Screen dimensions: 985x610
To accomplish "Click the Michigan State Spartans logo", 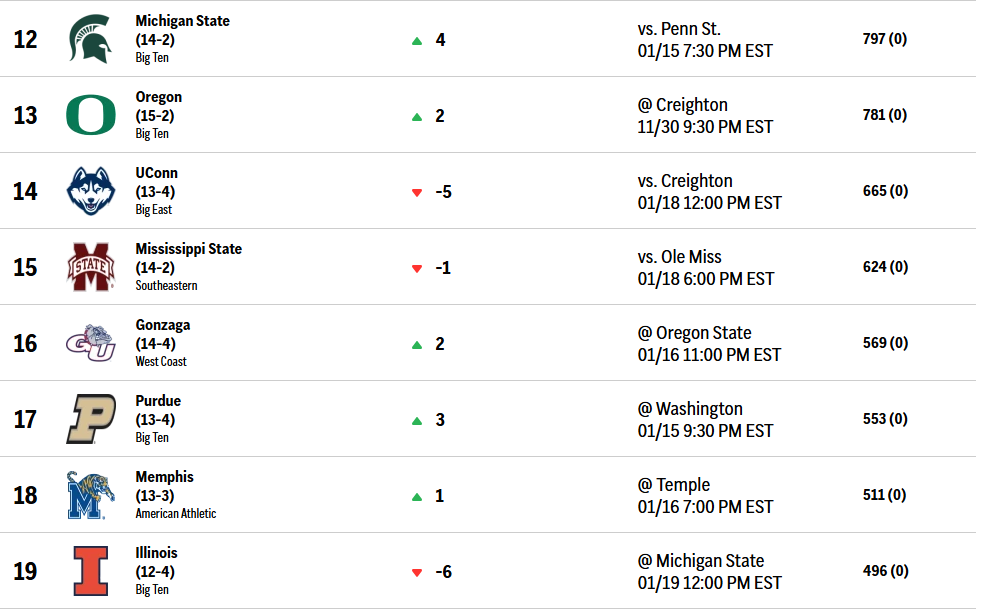I will coord(90,39).
